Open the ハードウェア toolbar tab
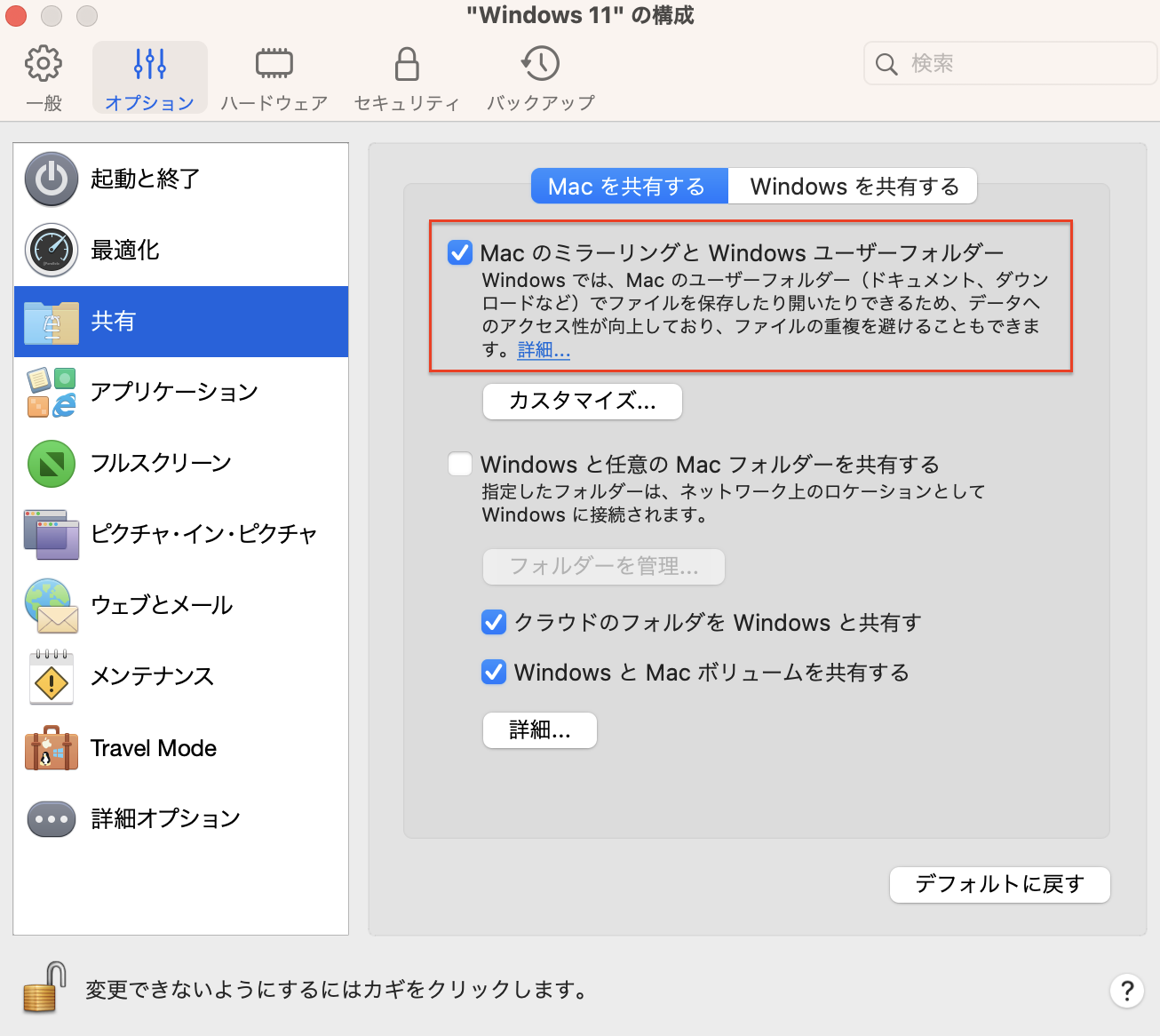Viewport: 1160px width, 1036px height. (274, 79)
